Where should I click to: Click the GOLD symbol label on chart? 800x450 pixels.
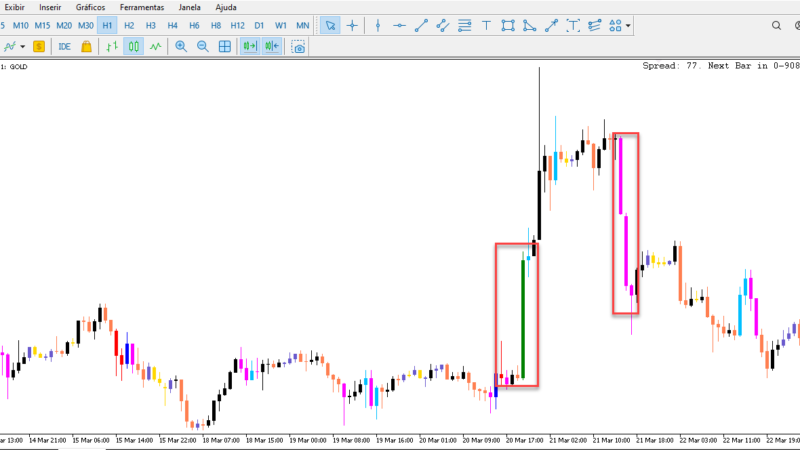coord(18,67)
